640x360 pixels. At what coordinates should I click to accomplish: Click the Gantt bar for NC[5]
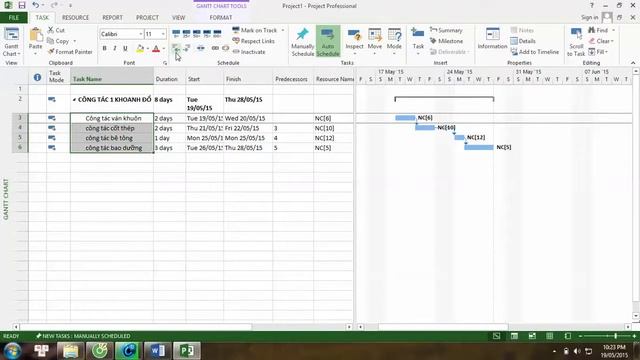(479, 147)
